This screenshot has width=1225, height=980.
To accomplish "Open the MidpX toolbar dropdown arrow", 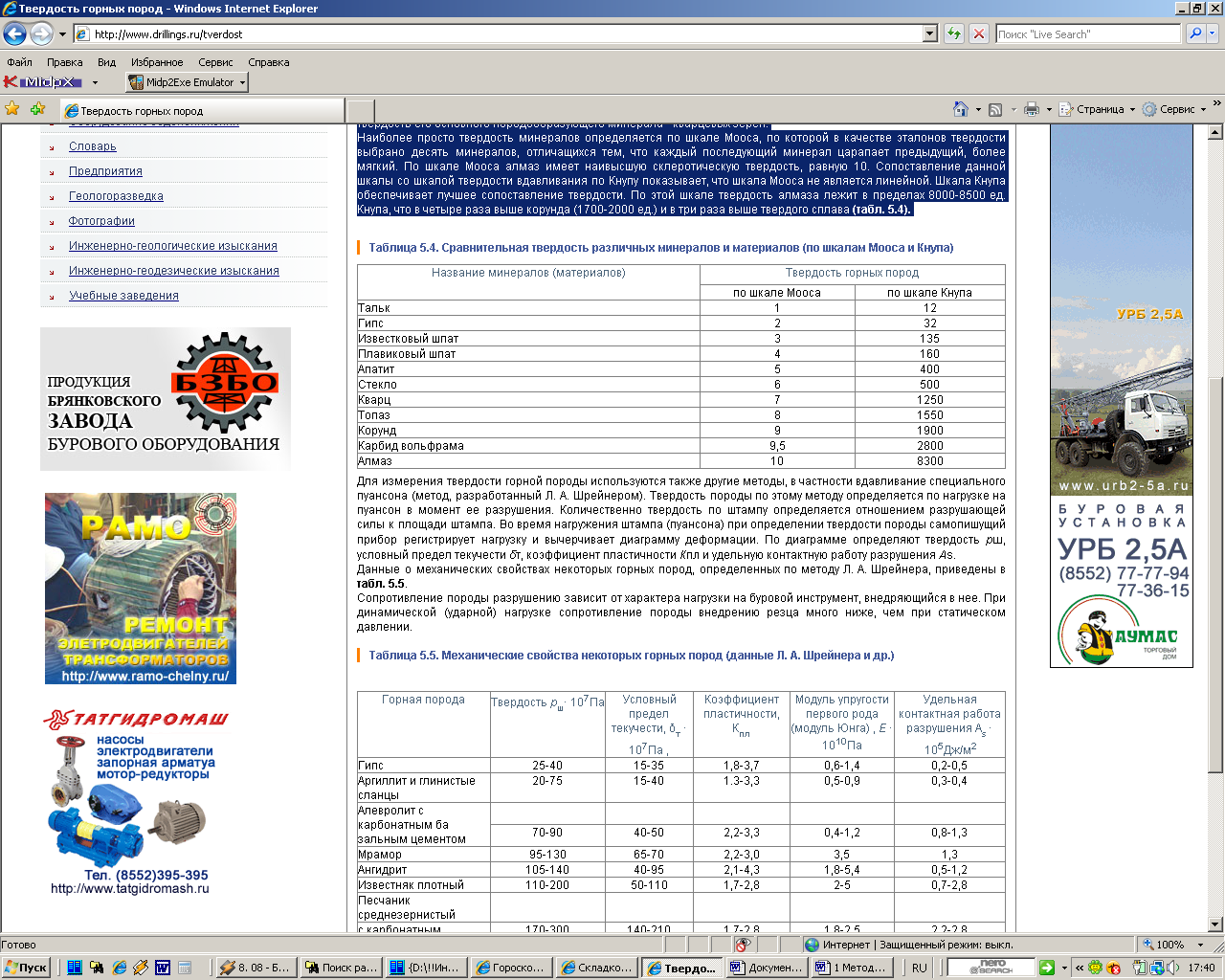I will pos(95,82).
